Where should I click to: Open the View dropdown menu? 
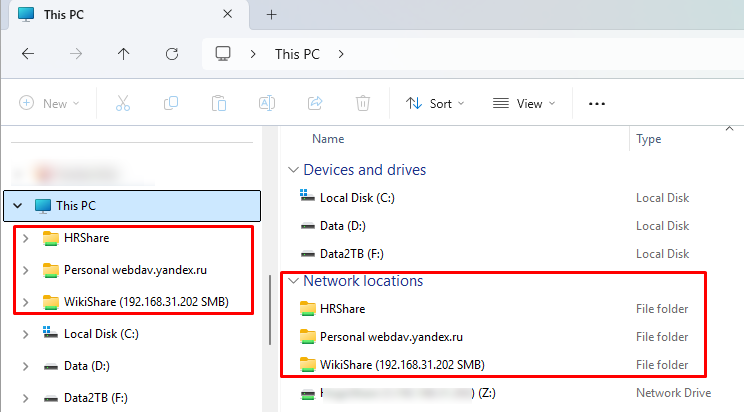coord(524,103)
